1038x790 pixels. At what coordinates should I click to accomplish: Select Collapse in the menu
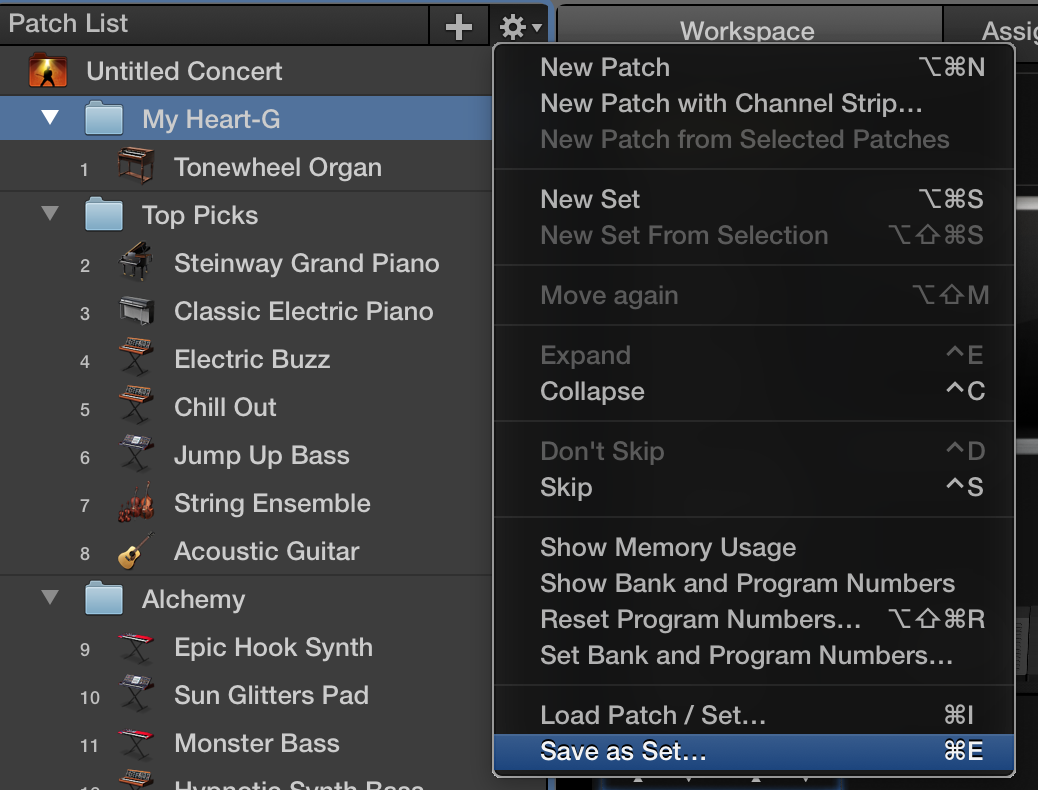[x=754, y=391]
